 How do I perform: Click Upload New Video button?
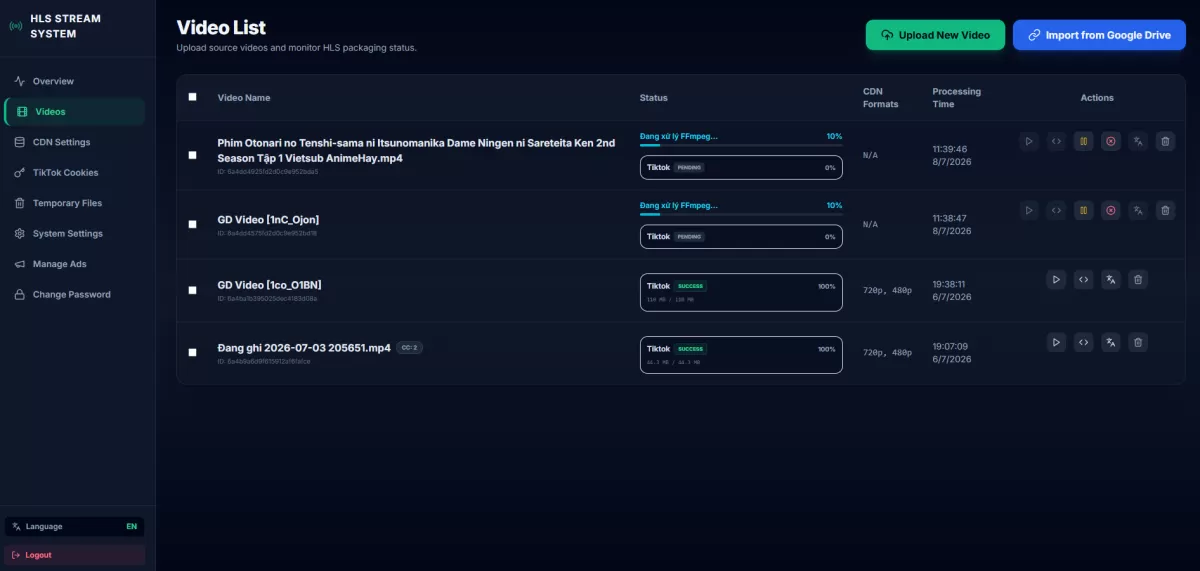pos(935,35)
